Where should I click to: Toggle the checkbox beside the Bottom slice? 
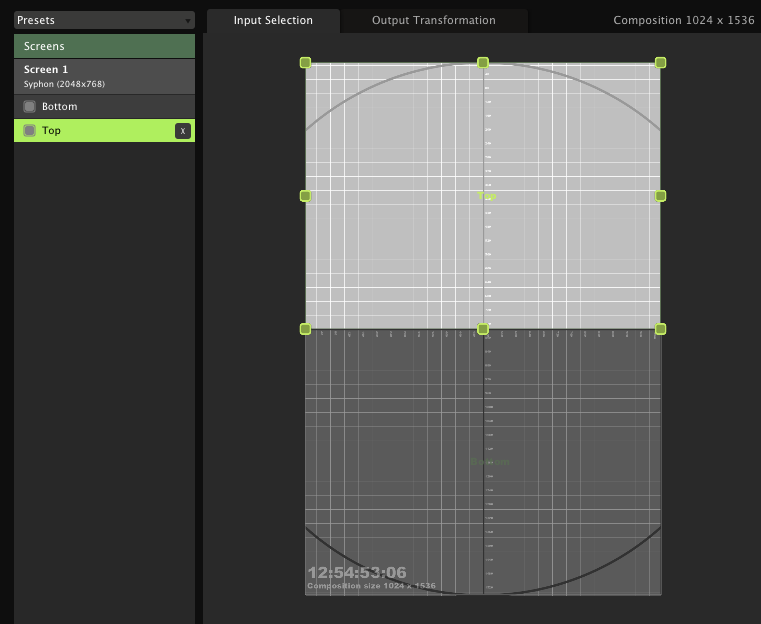click(x=30, y=107)
